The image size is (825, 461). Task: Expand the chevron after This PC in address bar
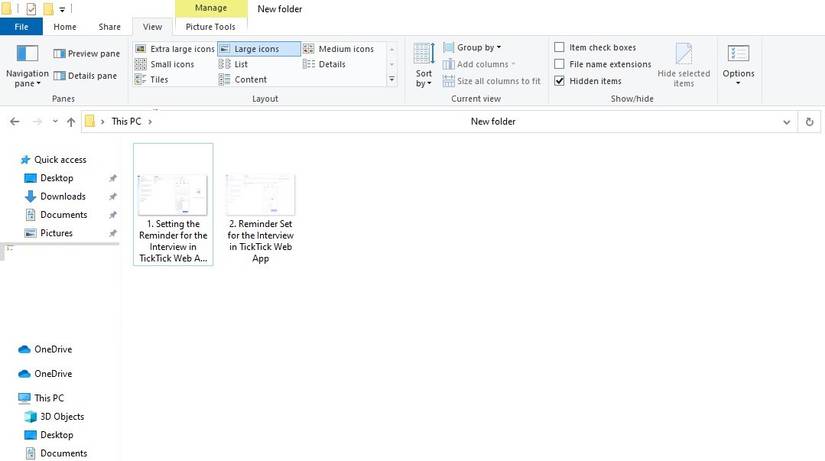[150, 122]
